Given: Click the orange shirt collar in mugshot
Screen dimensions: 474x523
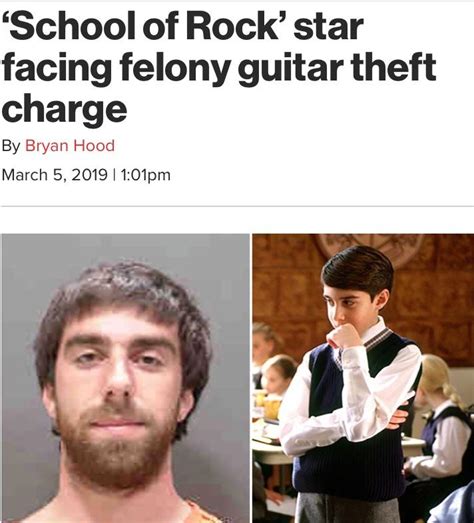Looking at the screenshot, I should pos(200,512).
